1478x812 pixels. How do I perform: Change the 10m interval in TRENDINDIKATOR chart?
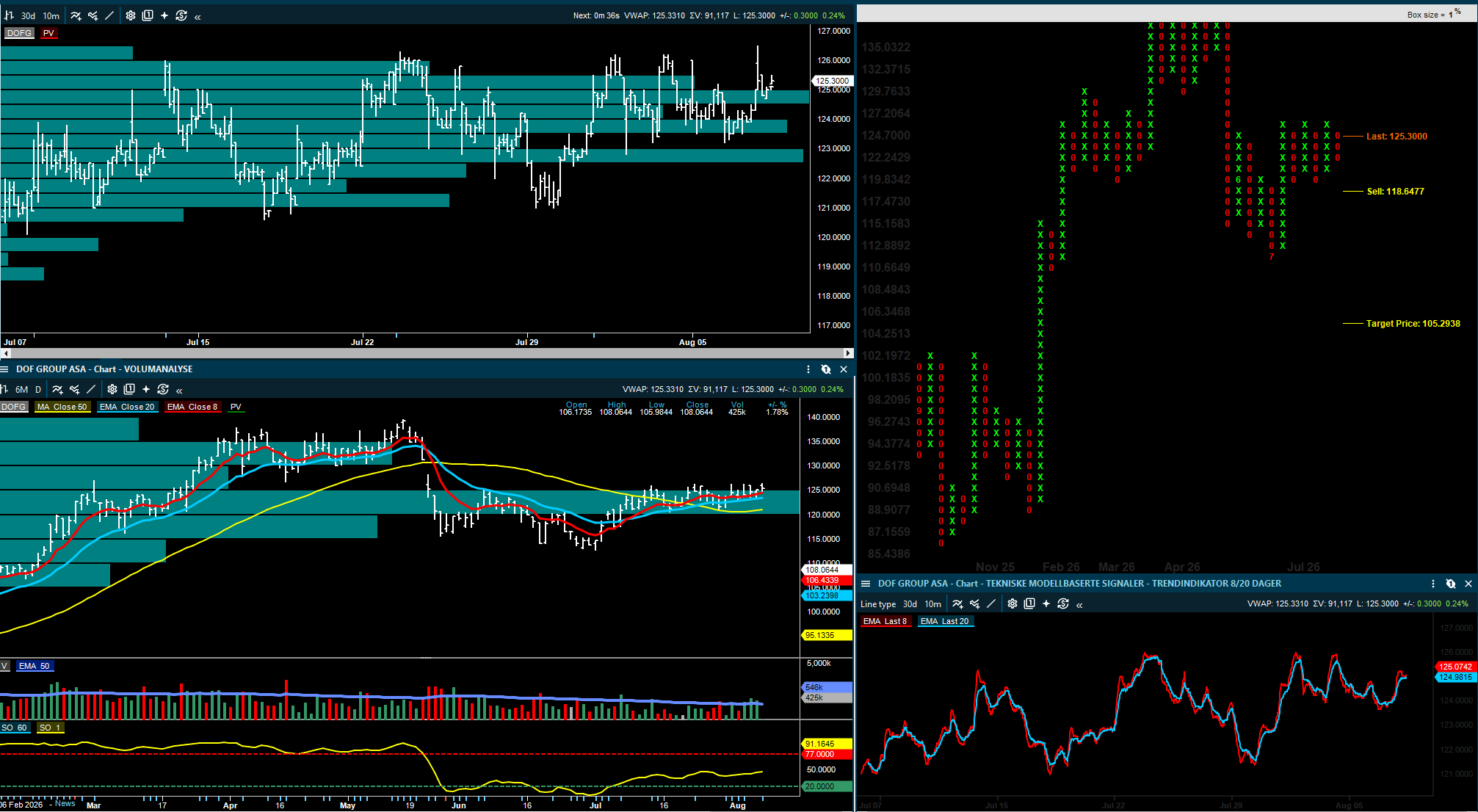point(933,603)
